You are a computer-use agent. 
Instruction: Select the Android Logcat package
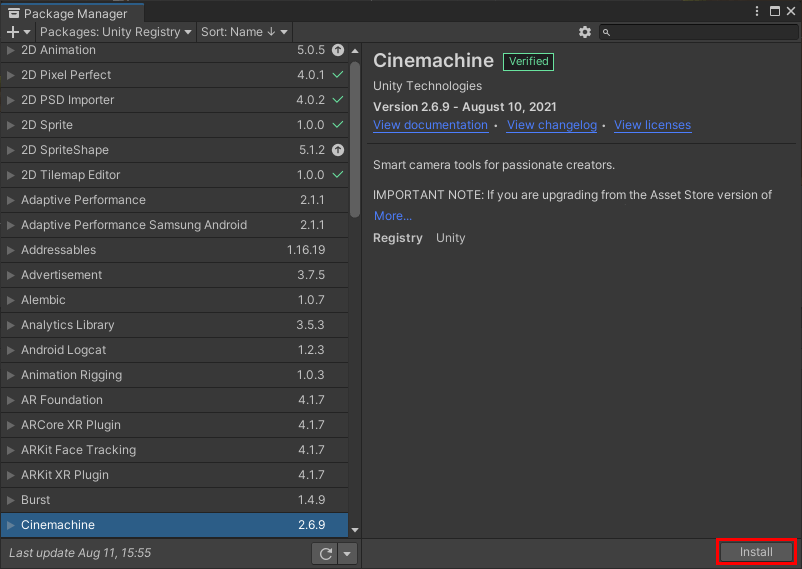tap(174, 350)
